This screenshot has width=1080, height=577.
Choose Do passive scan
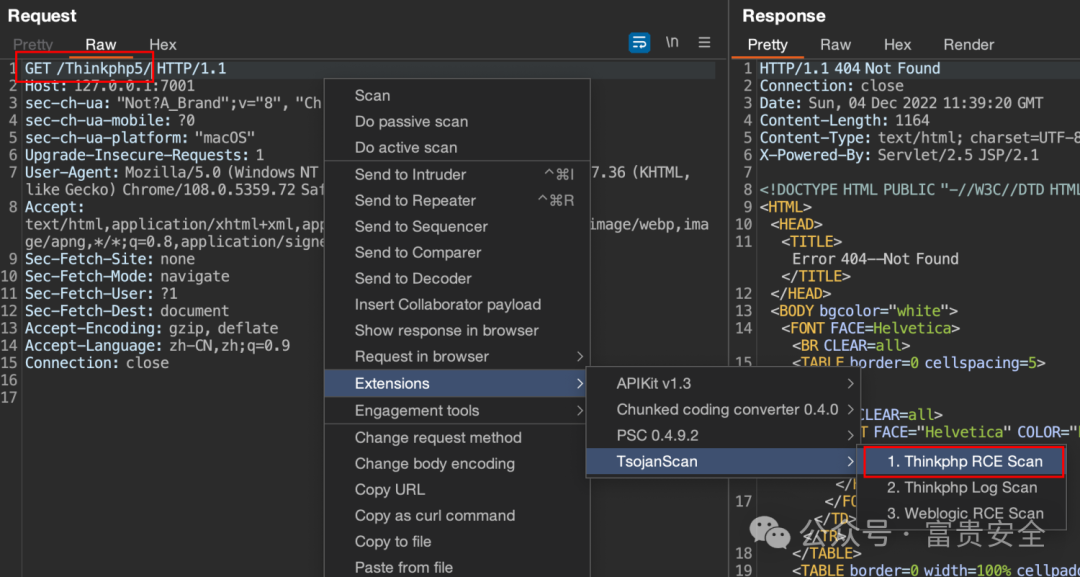point(457,122)
